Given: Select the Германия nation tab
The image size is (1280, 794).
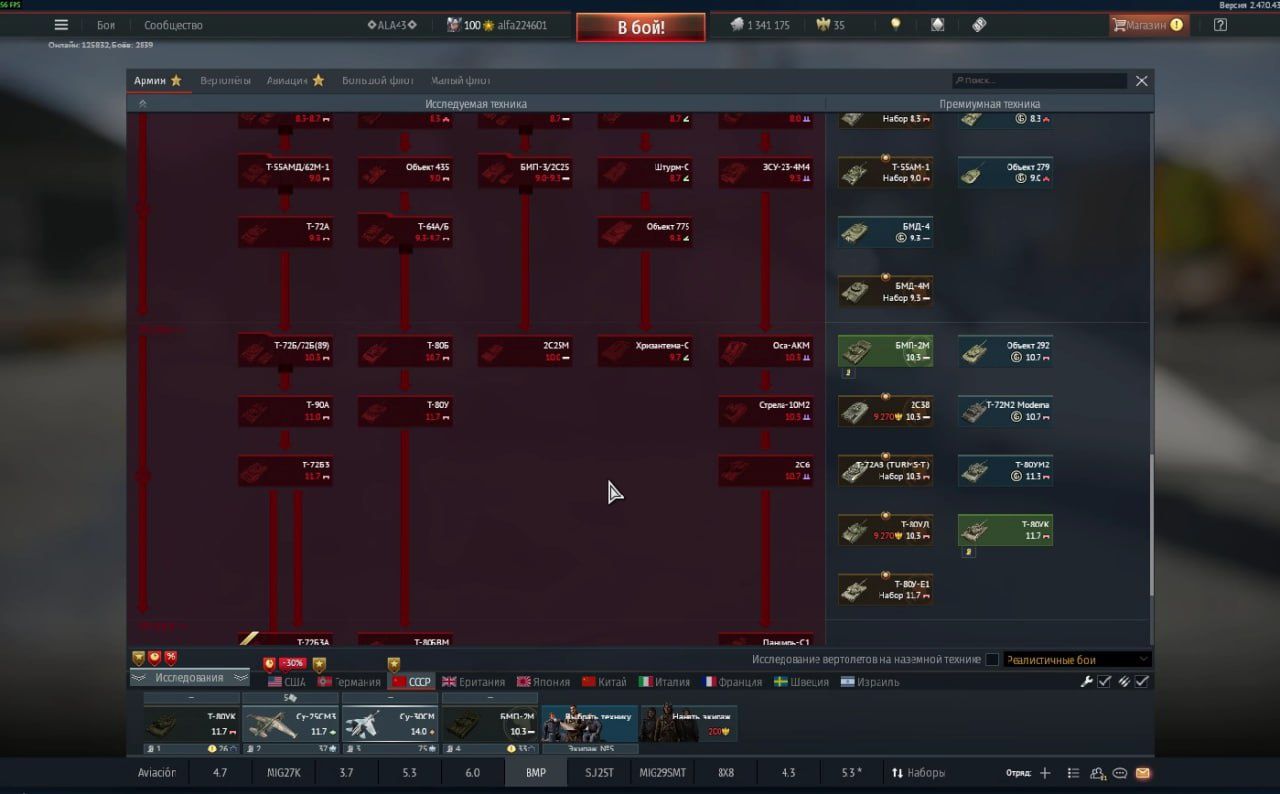Looking at the screenshot, I should (x=348, y=682).
